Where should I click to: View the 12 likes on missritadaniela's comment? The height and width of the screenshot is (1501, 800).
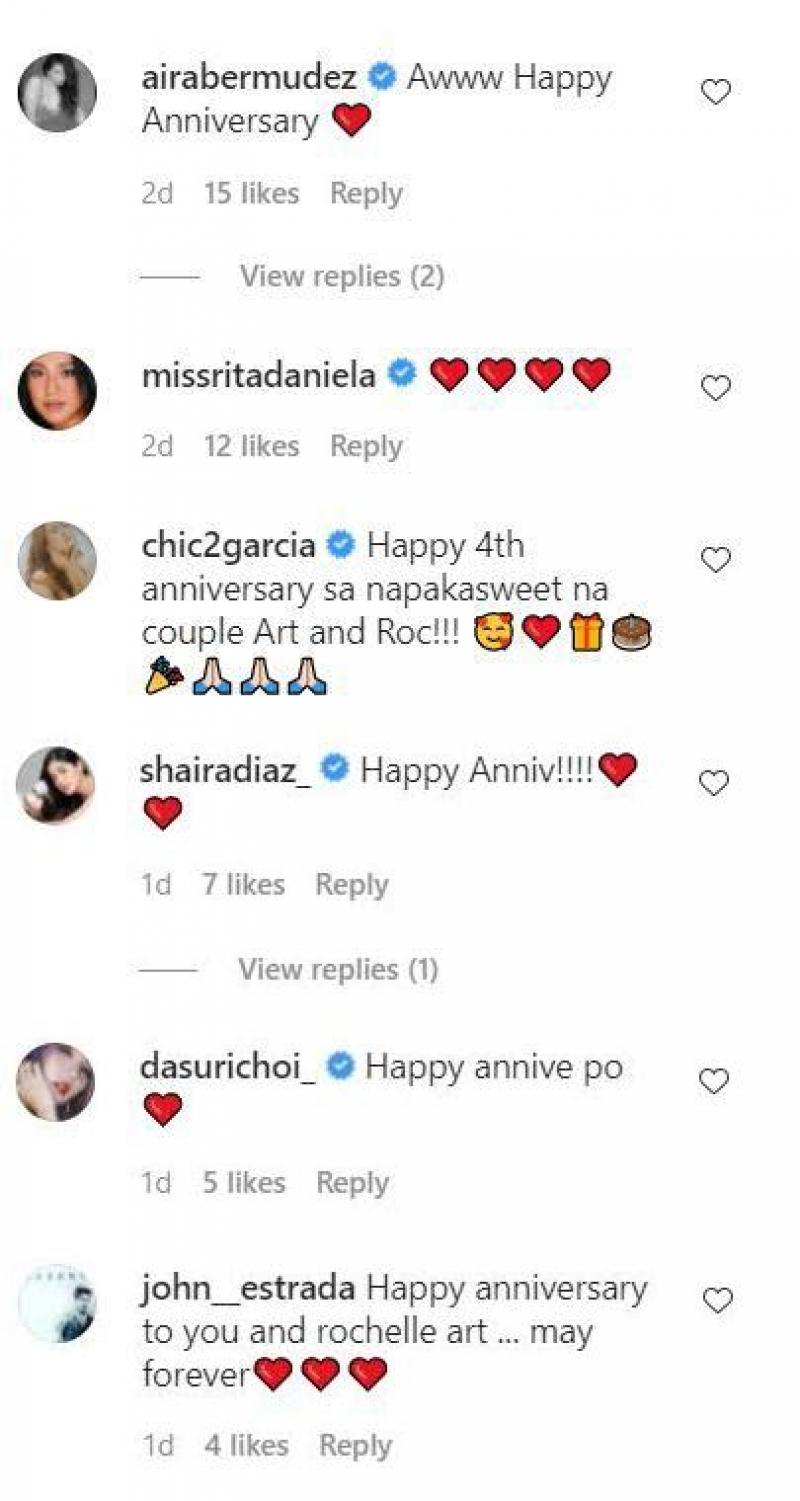point(251,446)
